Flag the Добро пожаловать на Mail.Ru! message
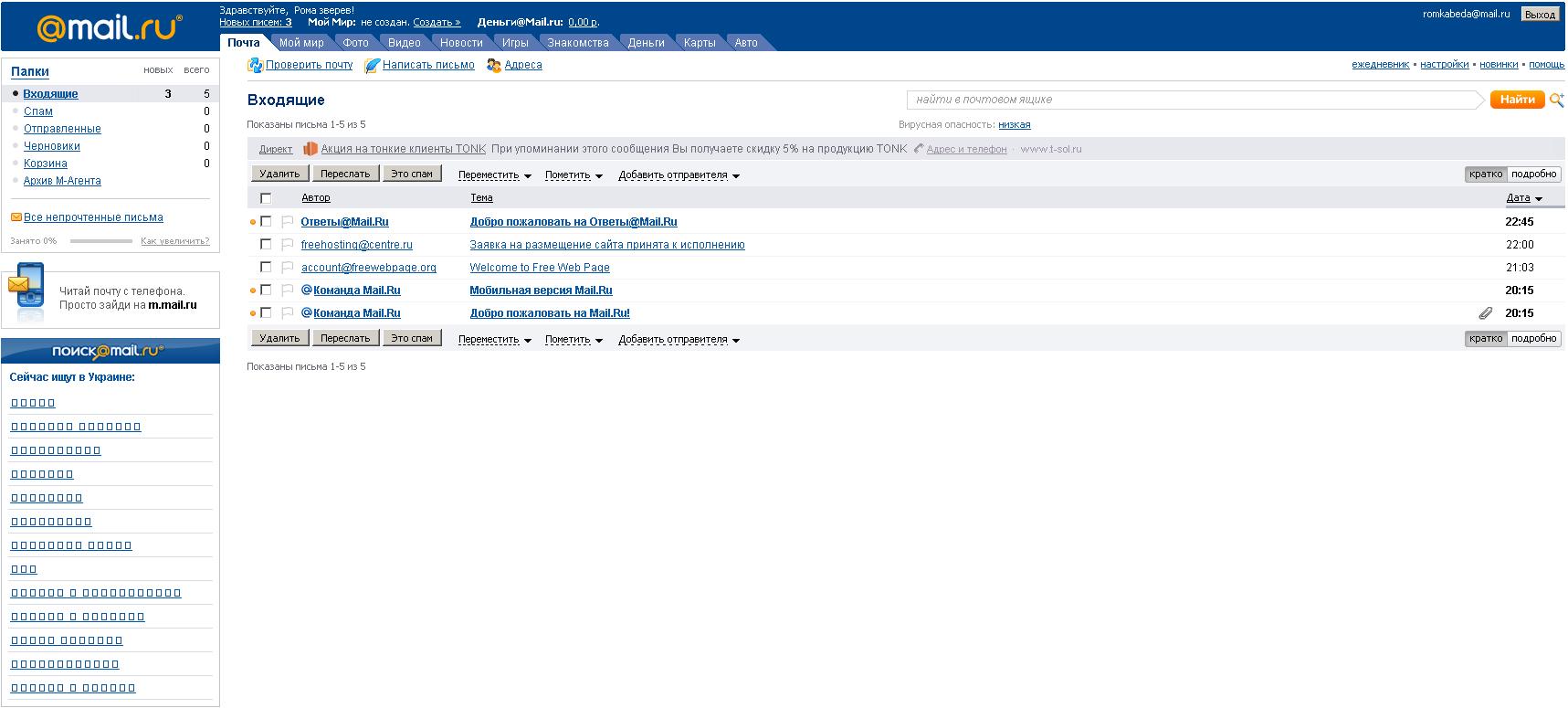 click(x=287, y=313)
